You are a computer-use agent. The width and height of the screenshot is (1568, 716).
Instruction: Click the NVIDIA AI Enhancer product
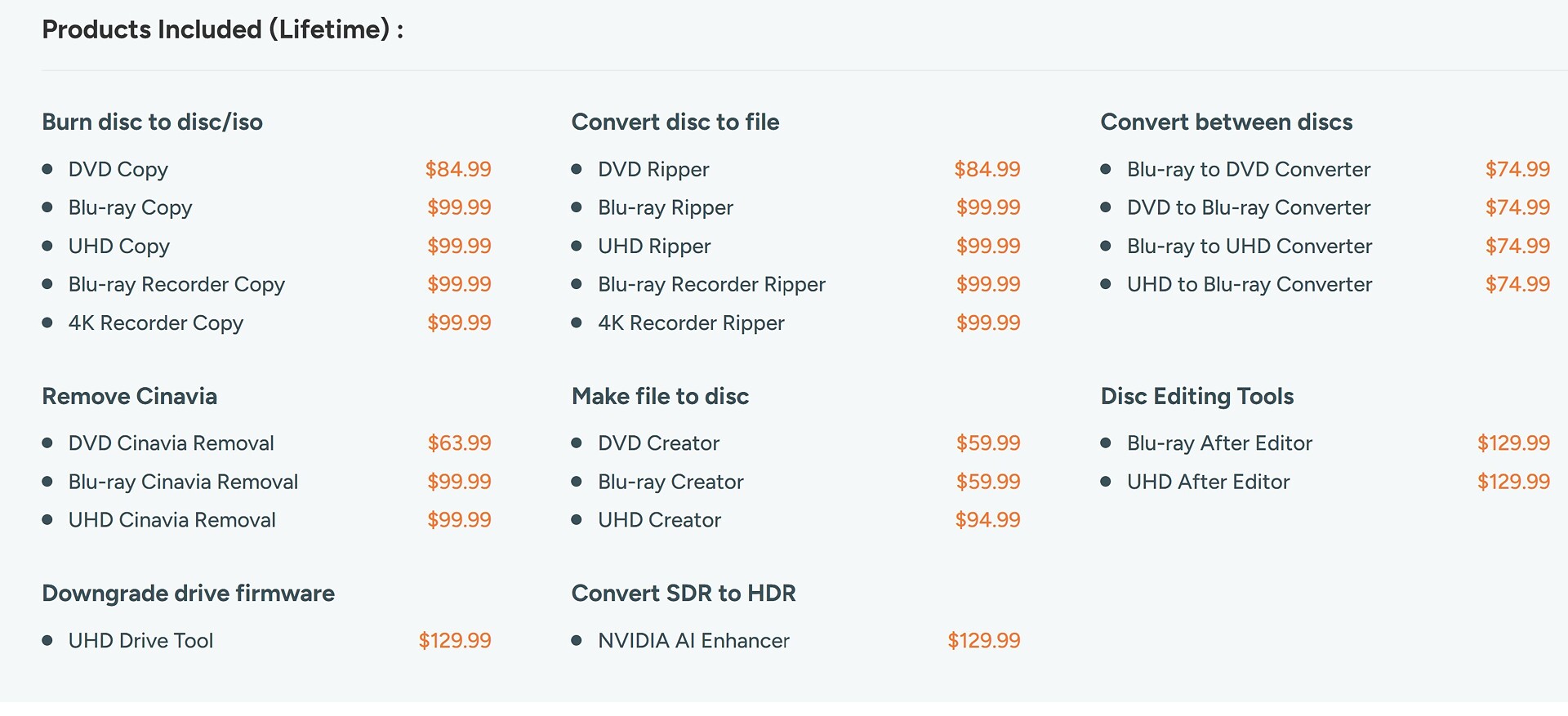click(693, 641)
